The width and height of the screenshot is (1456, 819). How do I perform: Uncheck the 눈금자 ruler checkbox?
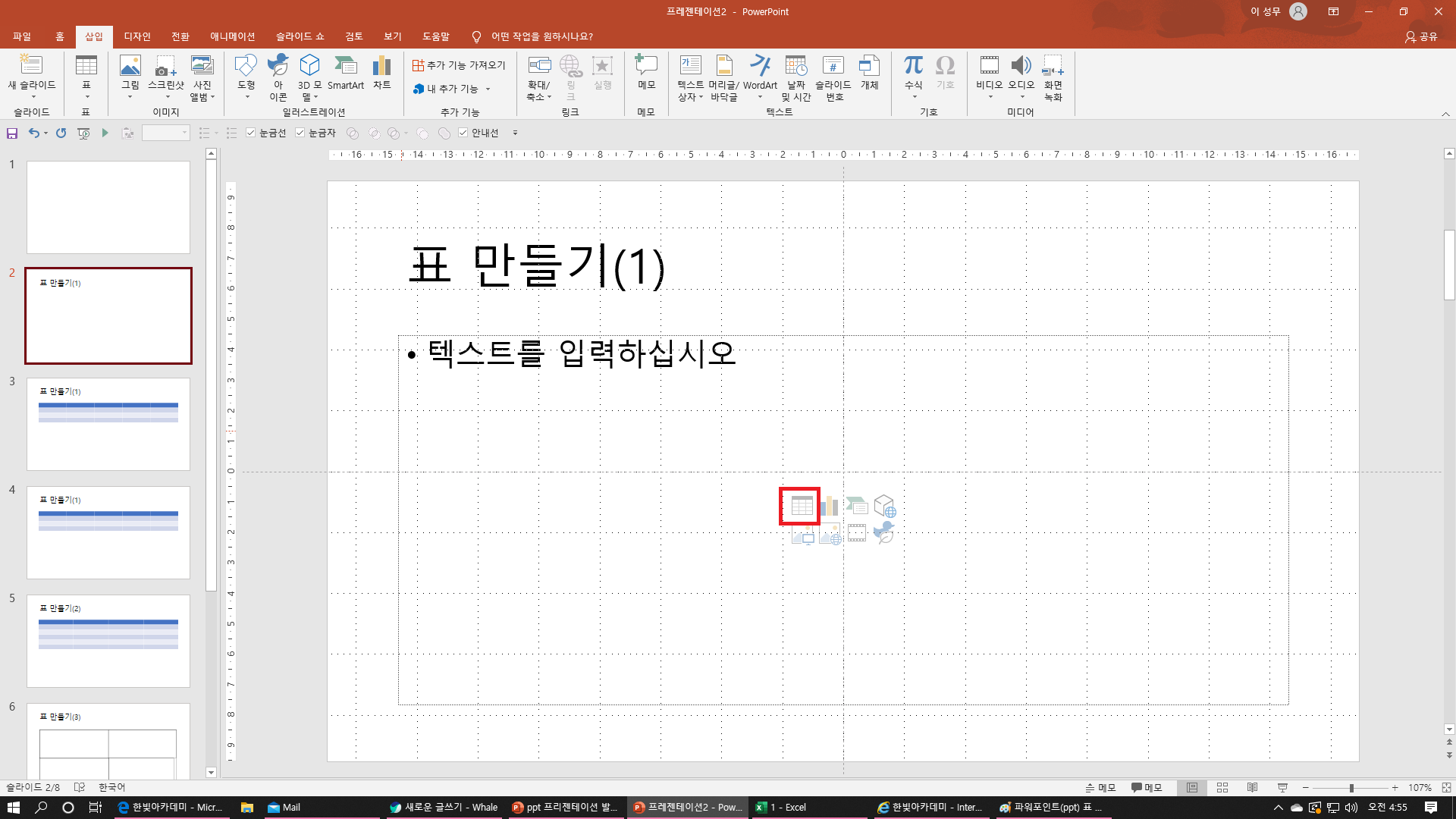[300, 133]
